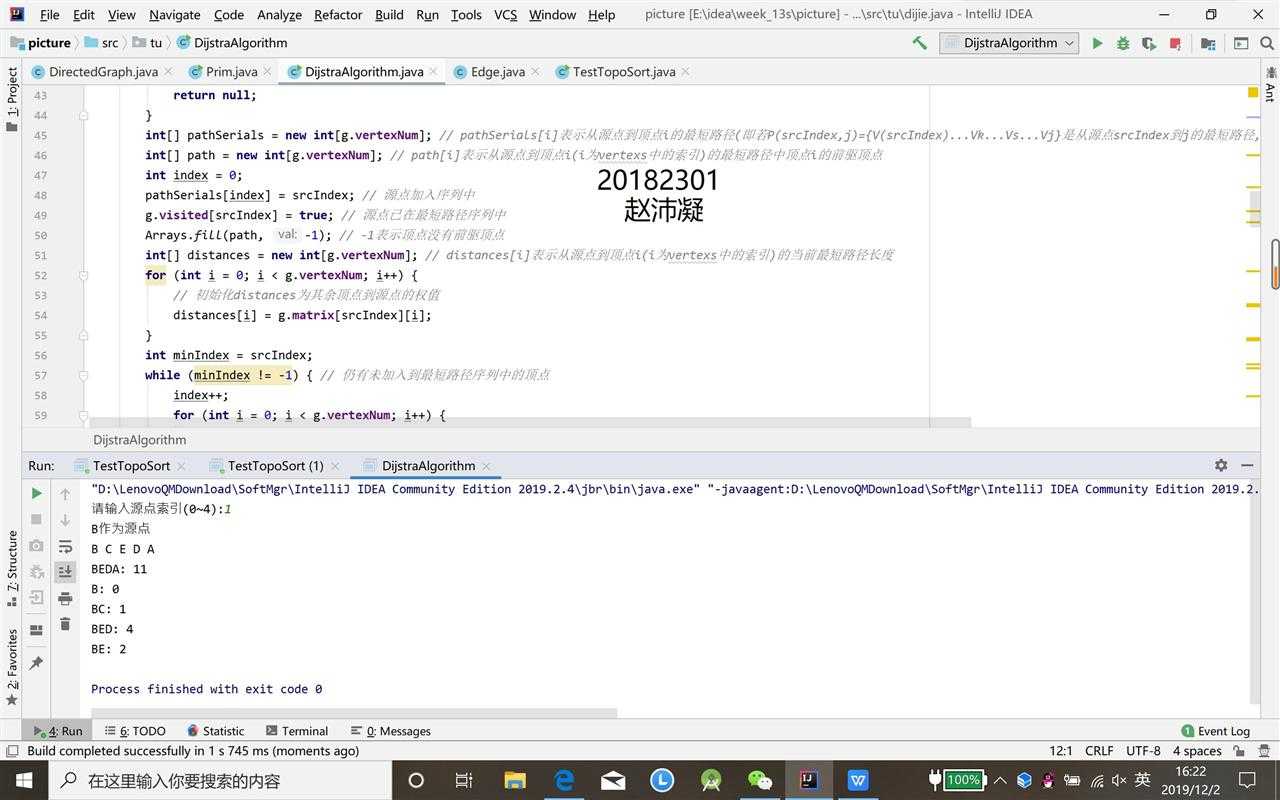
Task: Select the TestTopoSort (1) run tab
Action: [275, 466]
